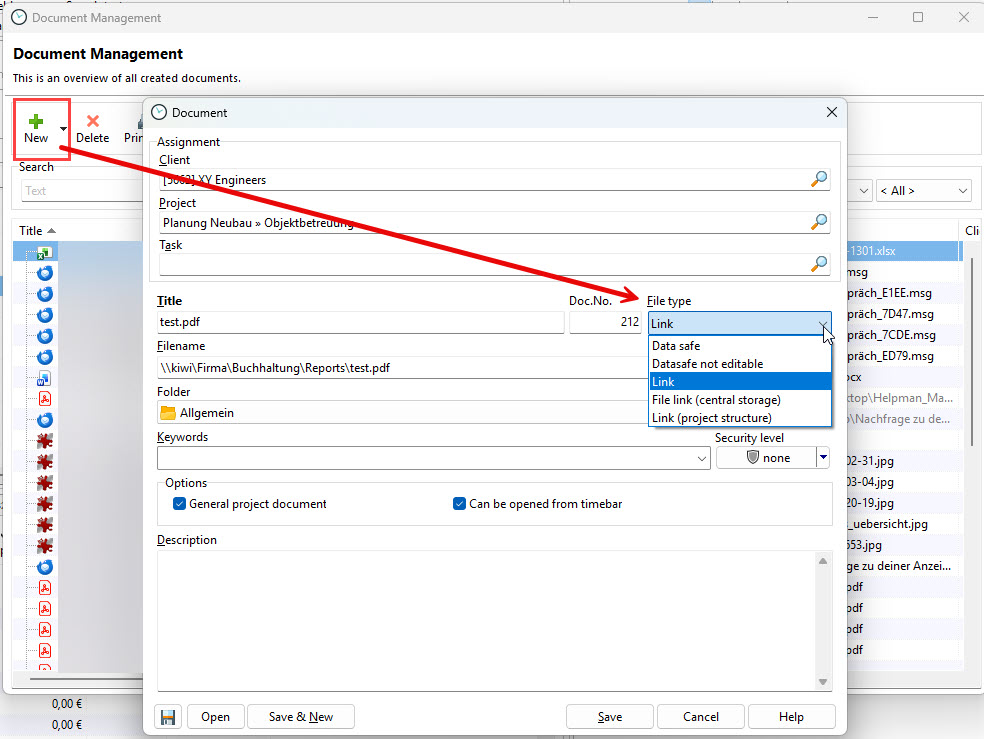Click the floppy disk save icon
The image size is (984, 739).
point(168,716)
